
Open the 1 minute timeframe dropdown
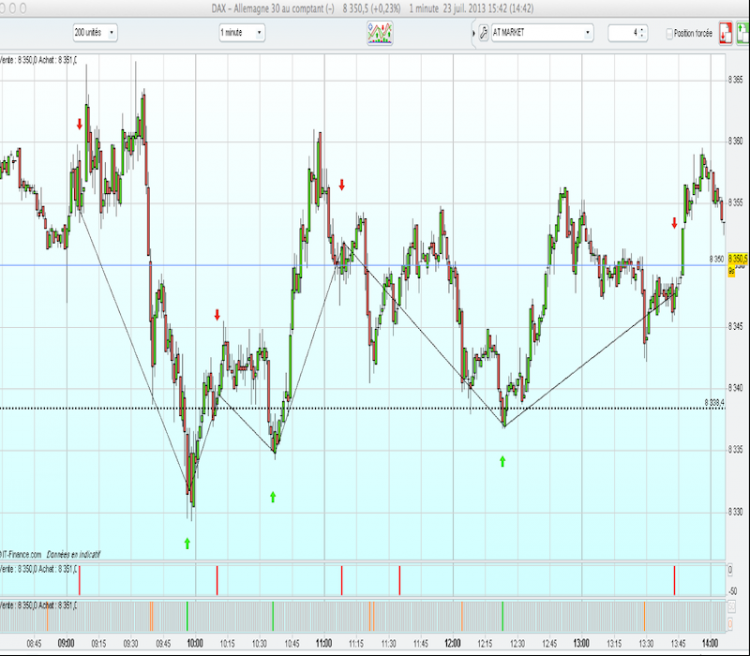(x=242, y=33)
